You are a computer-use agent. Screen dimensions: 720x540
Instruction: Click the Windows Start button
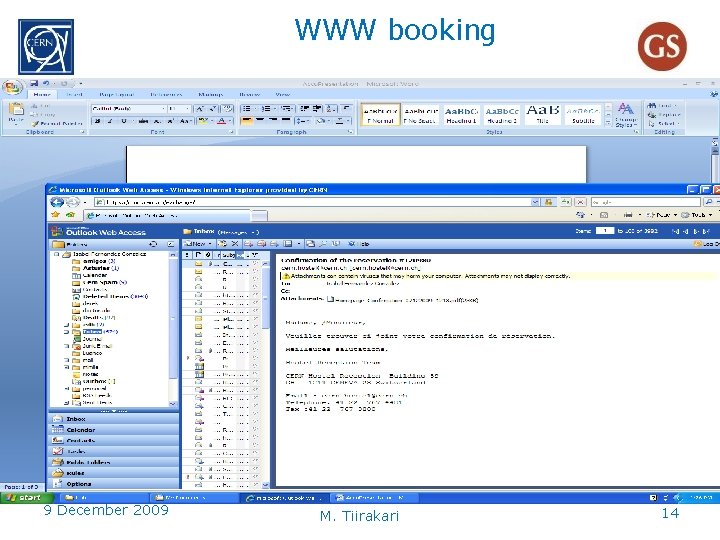point(27,497)
